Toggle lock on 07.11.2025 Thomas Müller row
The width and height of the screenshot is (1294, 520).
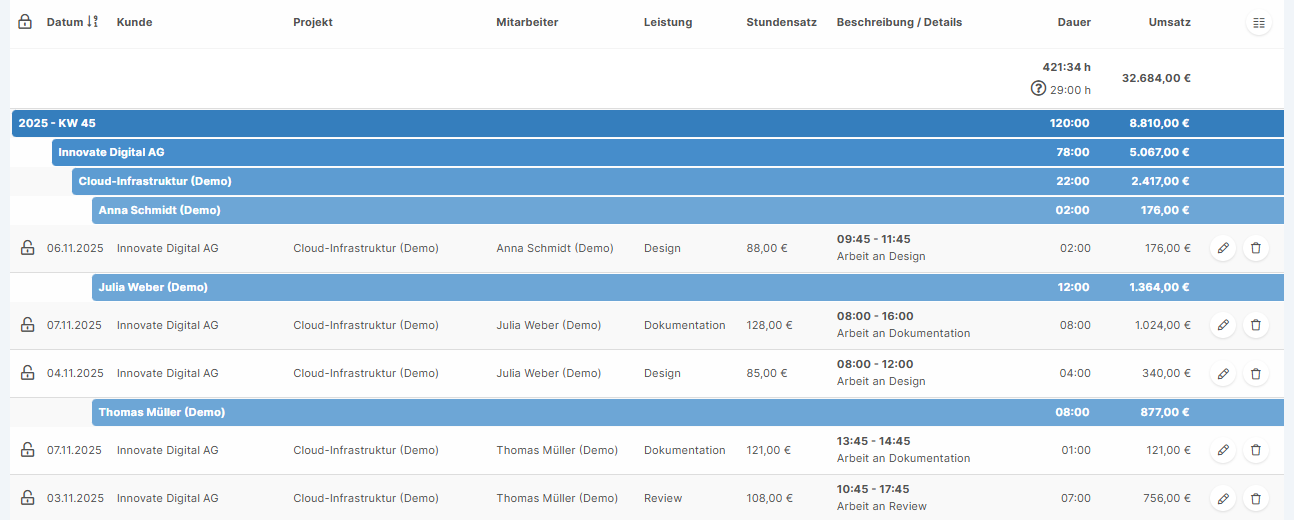pos(28,450)
